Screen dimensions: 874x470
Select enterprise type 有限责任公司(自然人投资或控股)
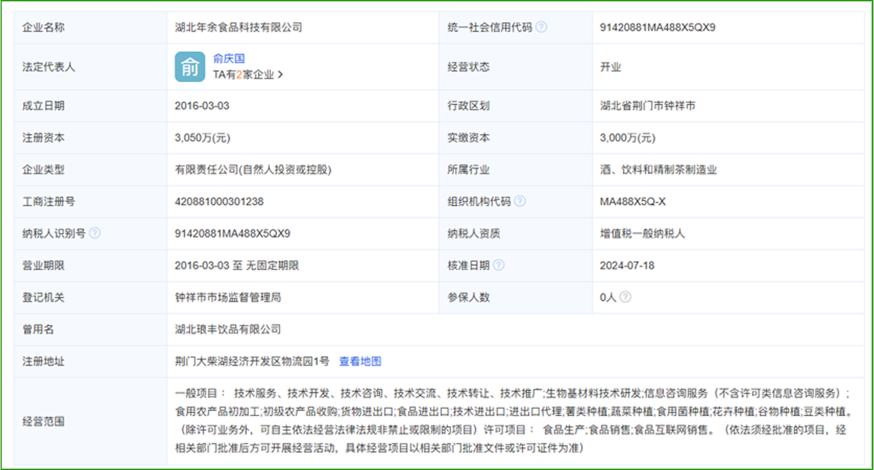point(253,169)
